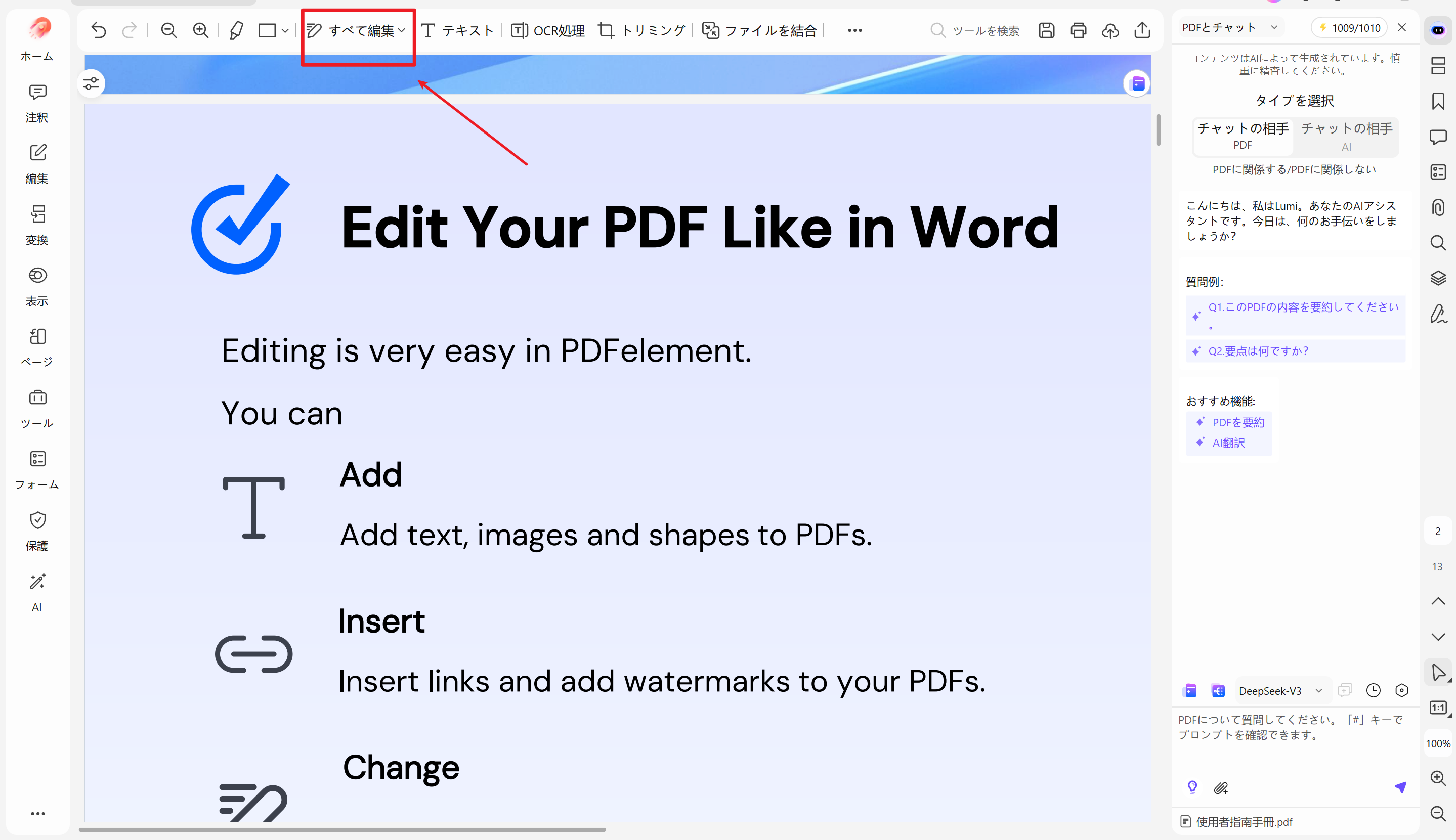The width and height of the screenshot is (1456, 840).
Task: Go to the next page with down chevron
Action: pos(1437,637)
